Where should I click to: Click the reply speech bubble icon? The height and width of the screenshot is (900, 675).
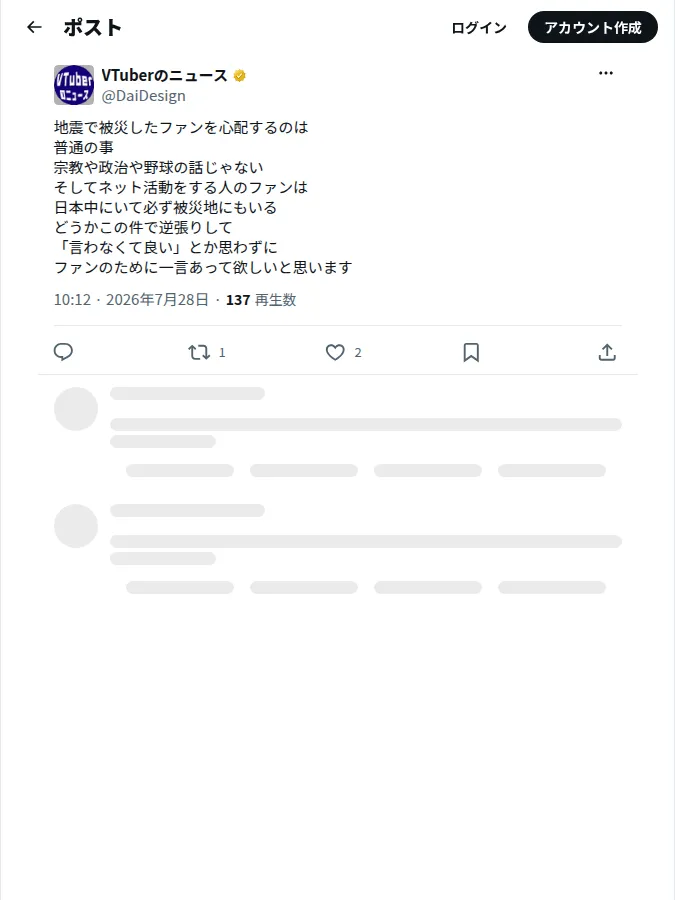pos(63,352)
